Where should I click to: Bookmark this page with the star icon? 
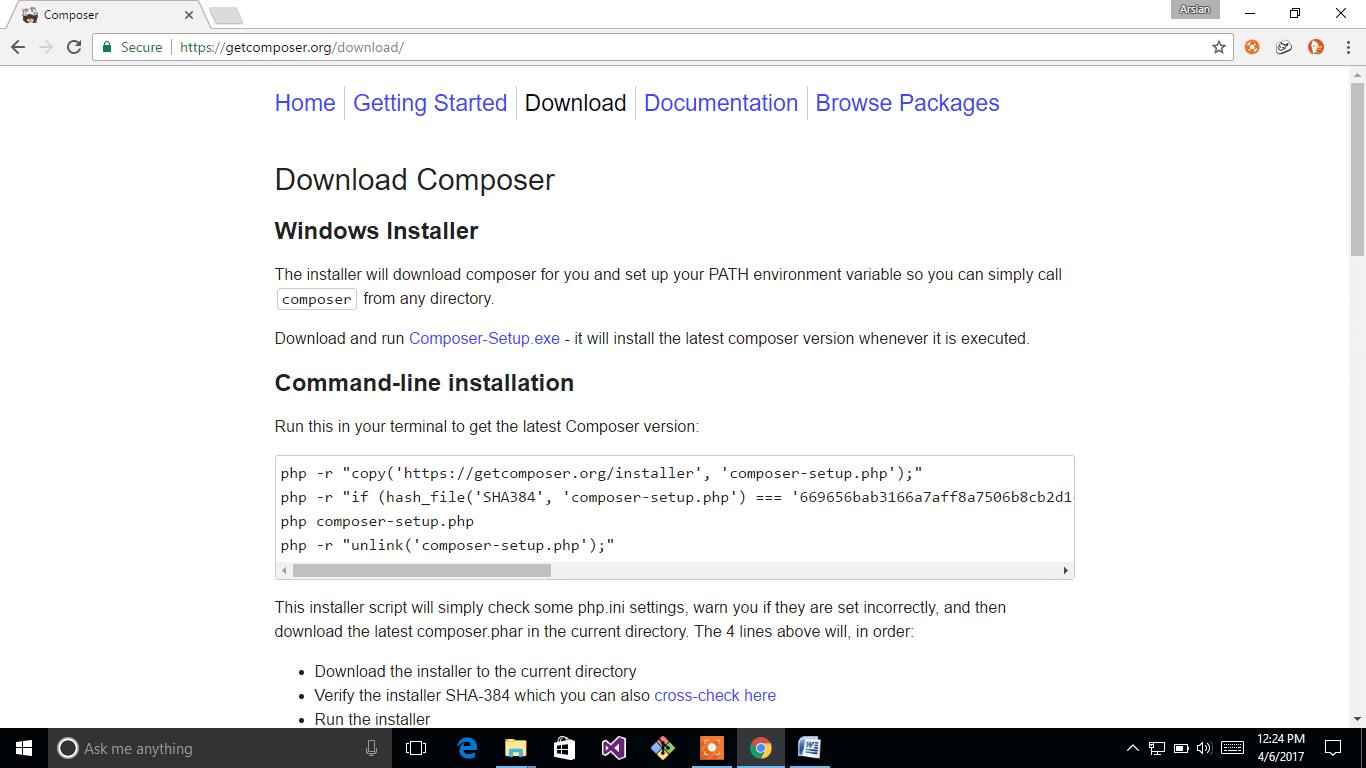(x=1219, y=47)
